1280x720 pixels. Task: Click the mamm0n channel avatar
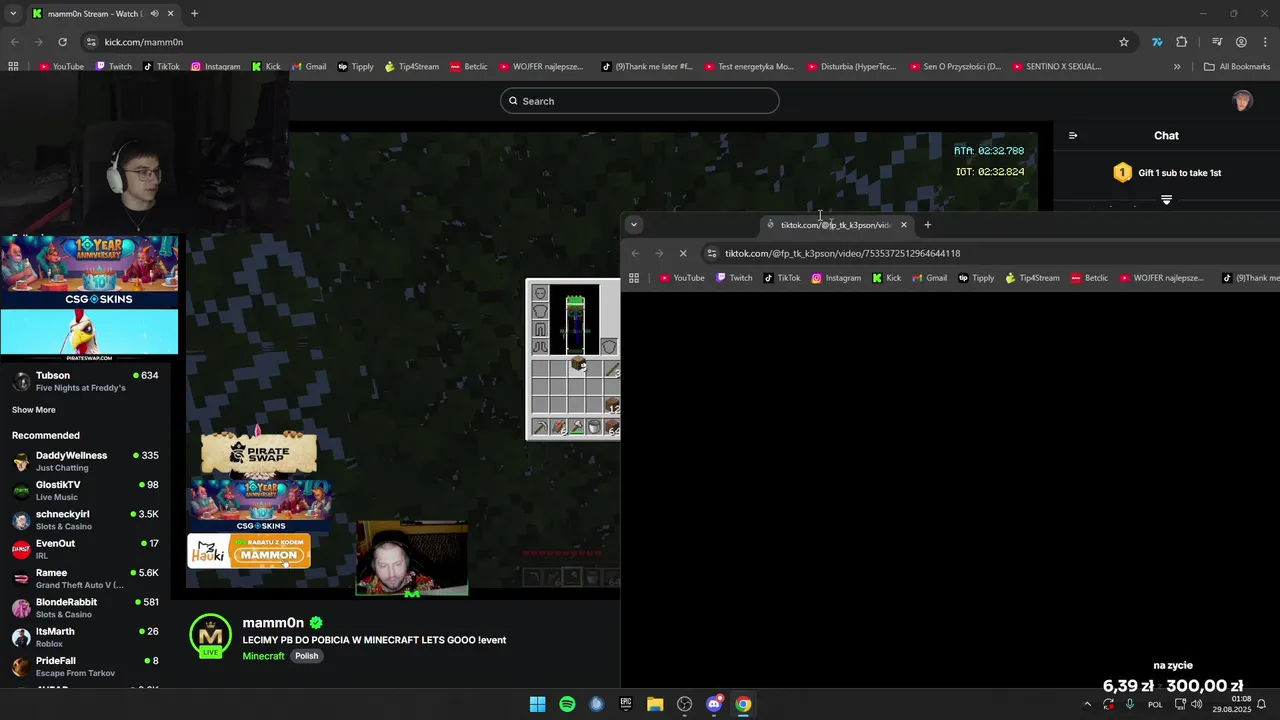pos(211,636)
